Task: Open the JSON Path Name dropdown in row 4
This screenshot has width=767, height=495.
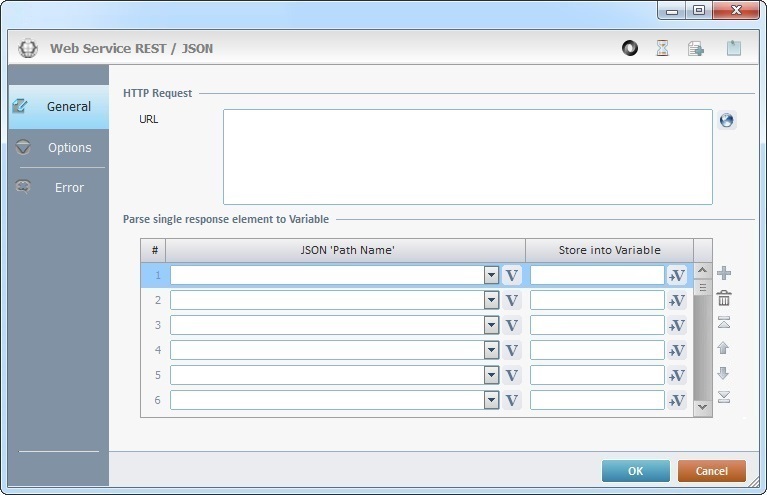Action: (491, 350)
